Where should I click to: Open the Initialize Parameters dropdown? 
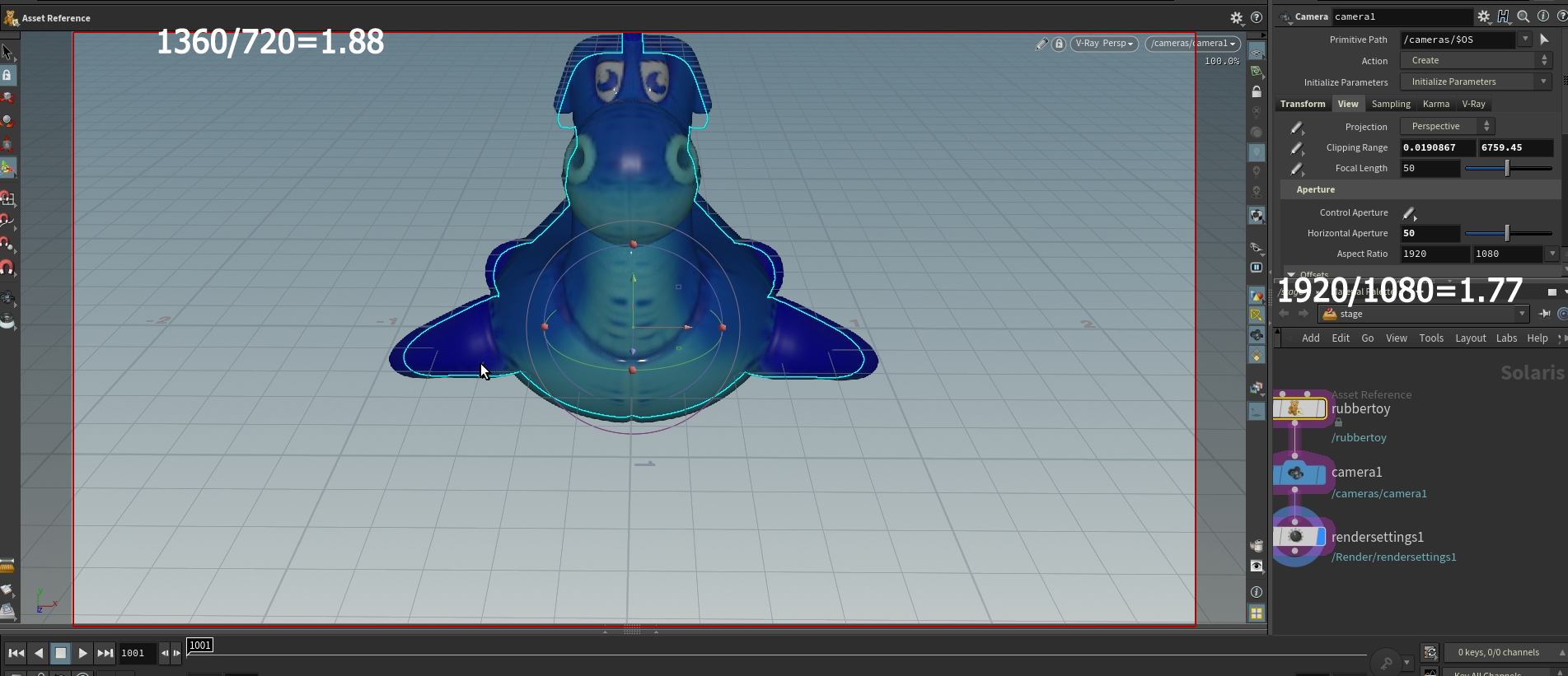pyautogui.click(x=1476, y=82)
